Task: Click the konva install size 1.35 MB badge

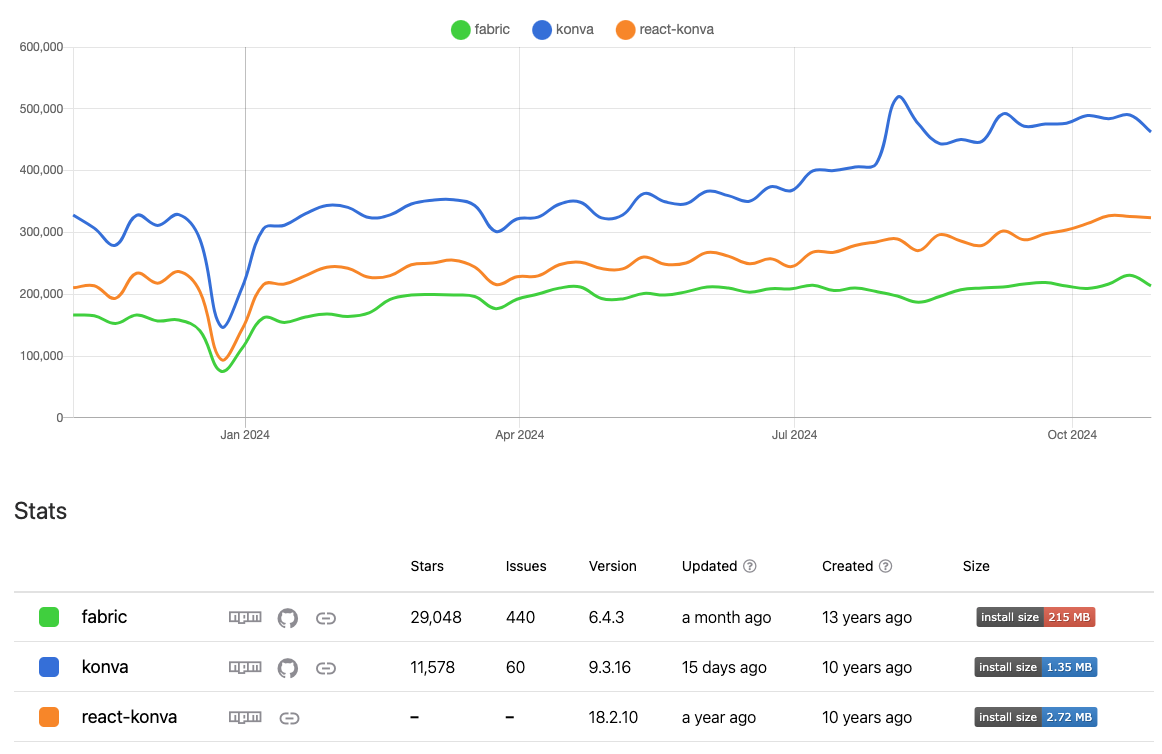Action: pyautogui.click(x=1035, y=667)
